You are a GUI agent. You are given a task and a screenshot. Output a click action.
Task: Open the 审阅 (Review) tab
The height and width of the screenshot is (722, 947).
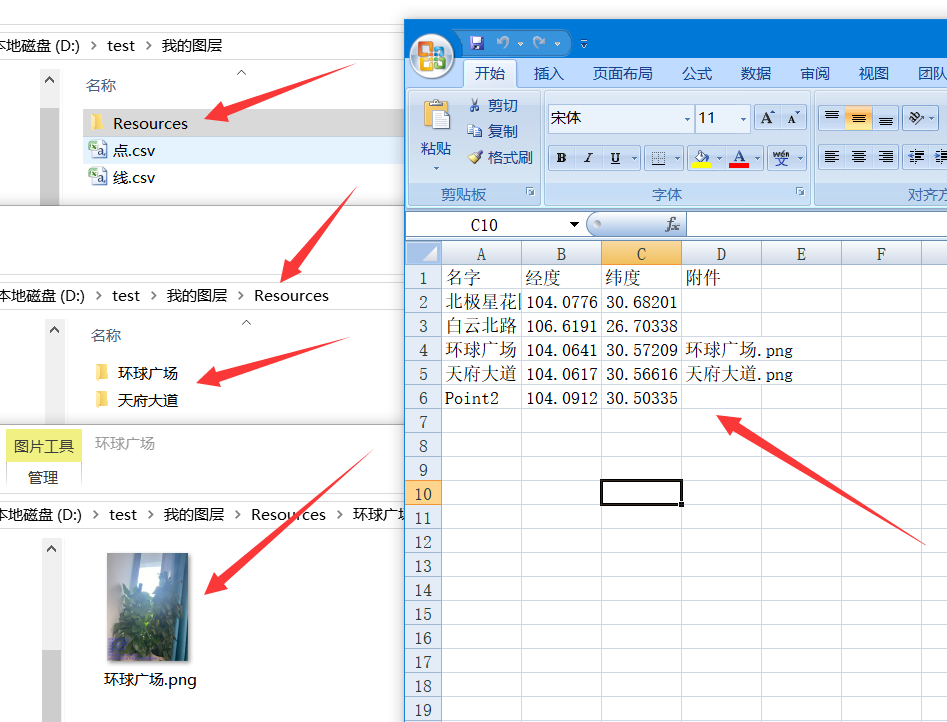click(815, 74)
